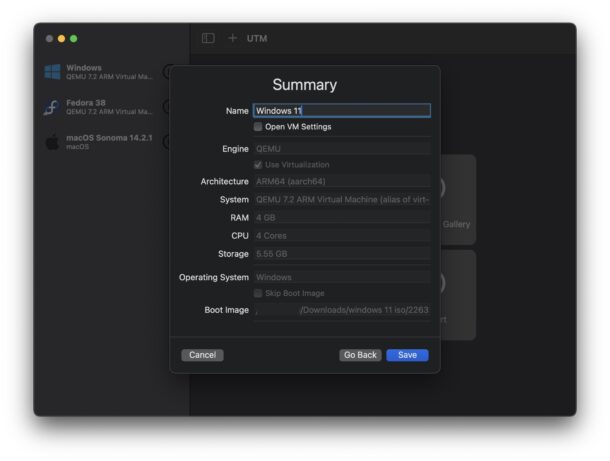Click the Architecture field showing ARM64
The width and height of the screenshot is (610, 461).
click(x=342, y=181)
